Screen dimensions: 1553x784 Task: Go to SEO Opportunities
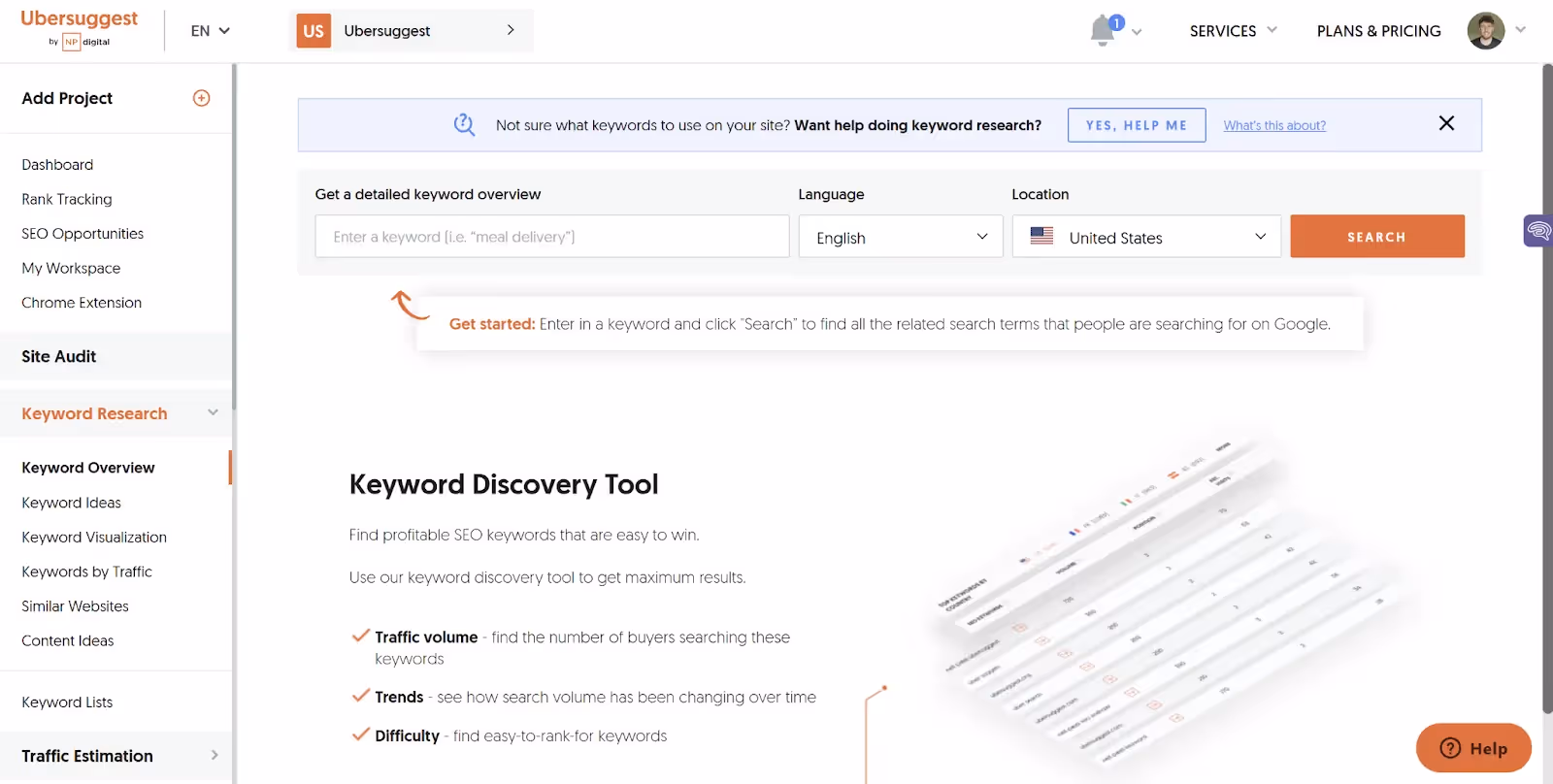83,234
